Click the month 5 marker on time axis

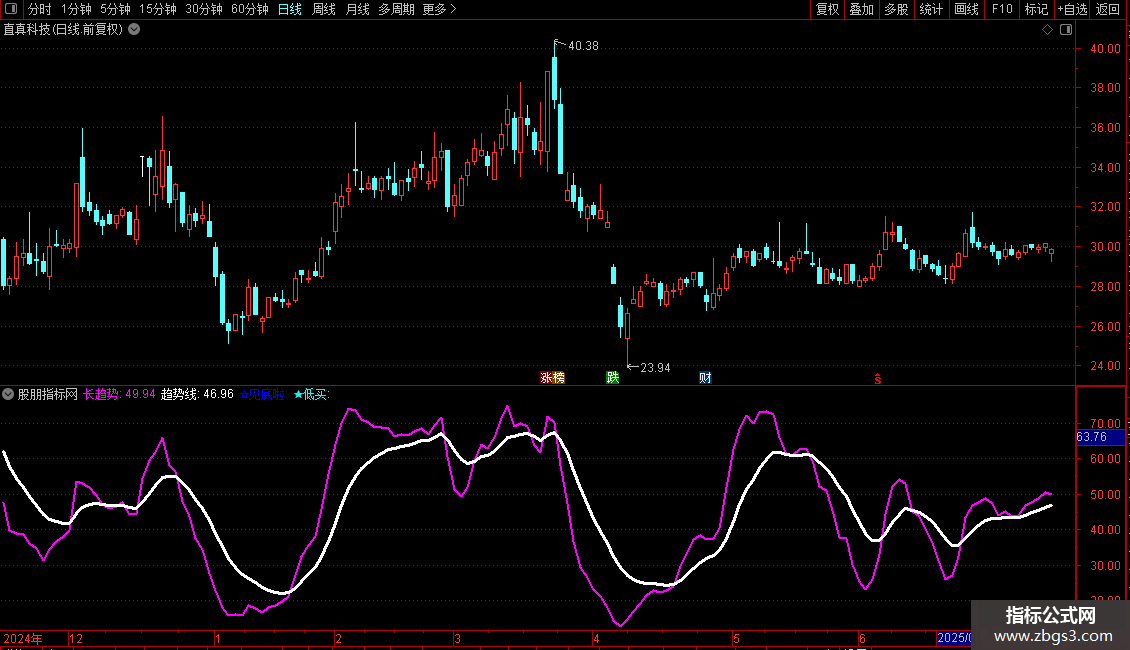pos(736,638)
